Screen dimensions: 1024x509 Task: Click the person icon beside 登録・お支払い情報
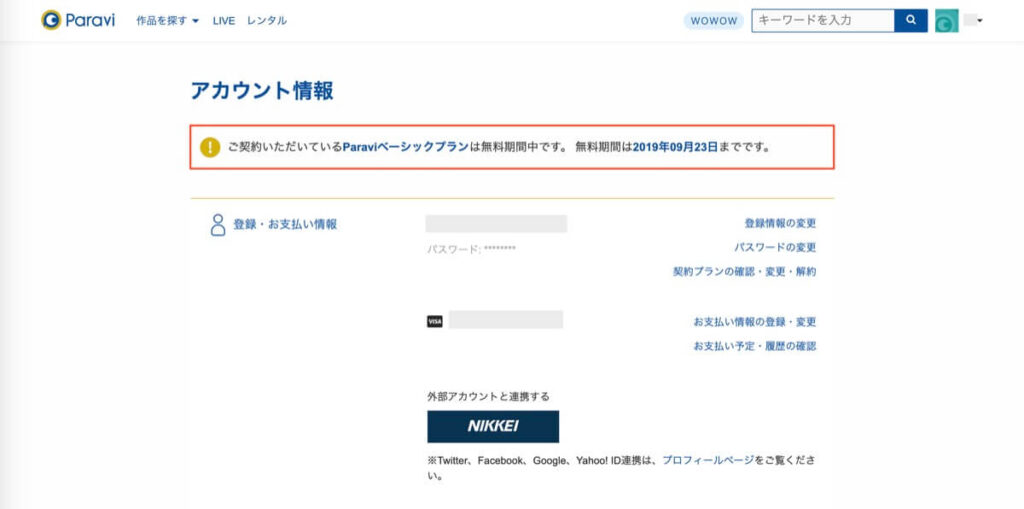point(217,225)
